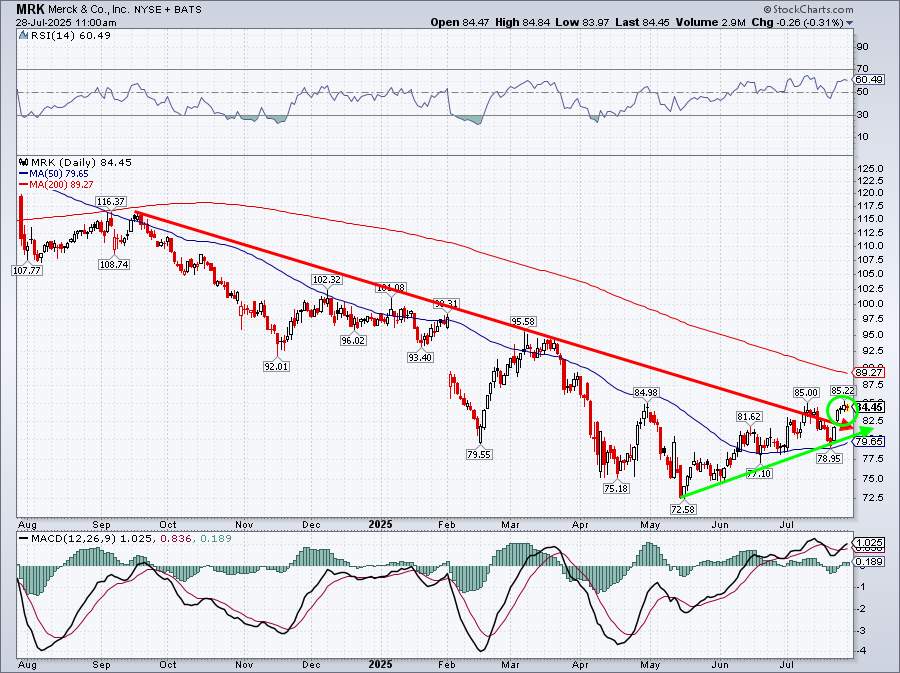
Task: Click the MRK (Daily) candlestick legend icon
Action: 24,161
